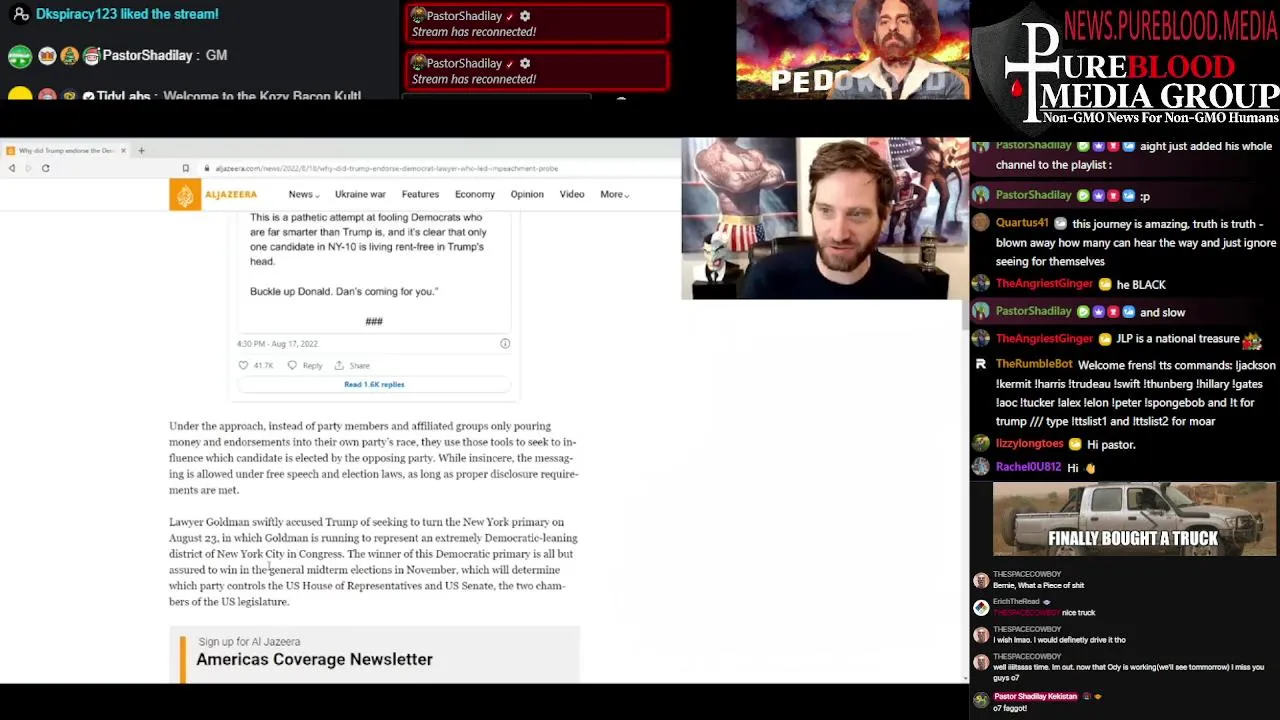Click the tweet Reply bubble icon
Screen dimensions: 1280x720
[x=292, y=365]
